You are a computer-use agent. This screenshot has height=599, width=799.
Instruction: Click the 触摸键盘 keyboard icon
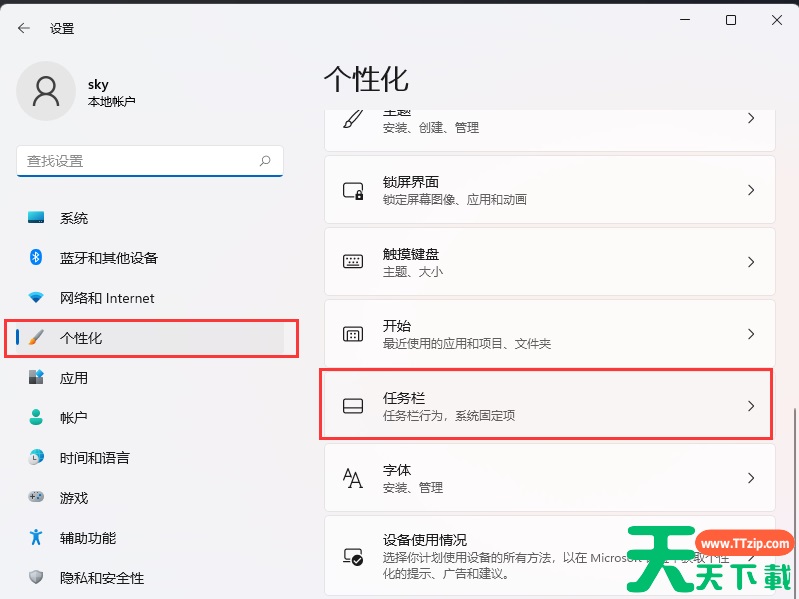(353, 262)
